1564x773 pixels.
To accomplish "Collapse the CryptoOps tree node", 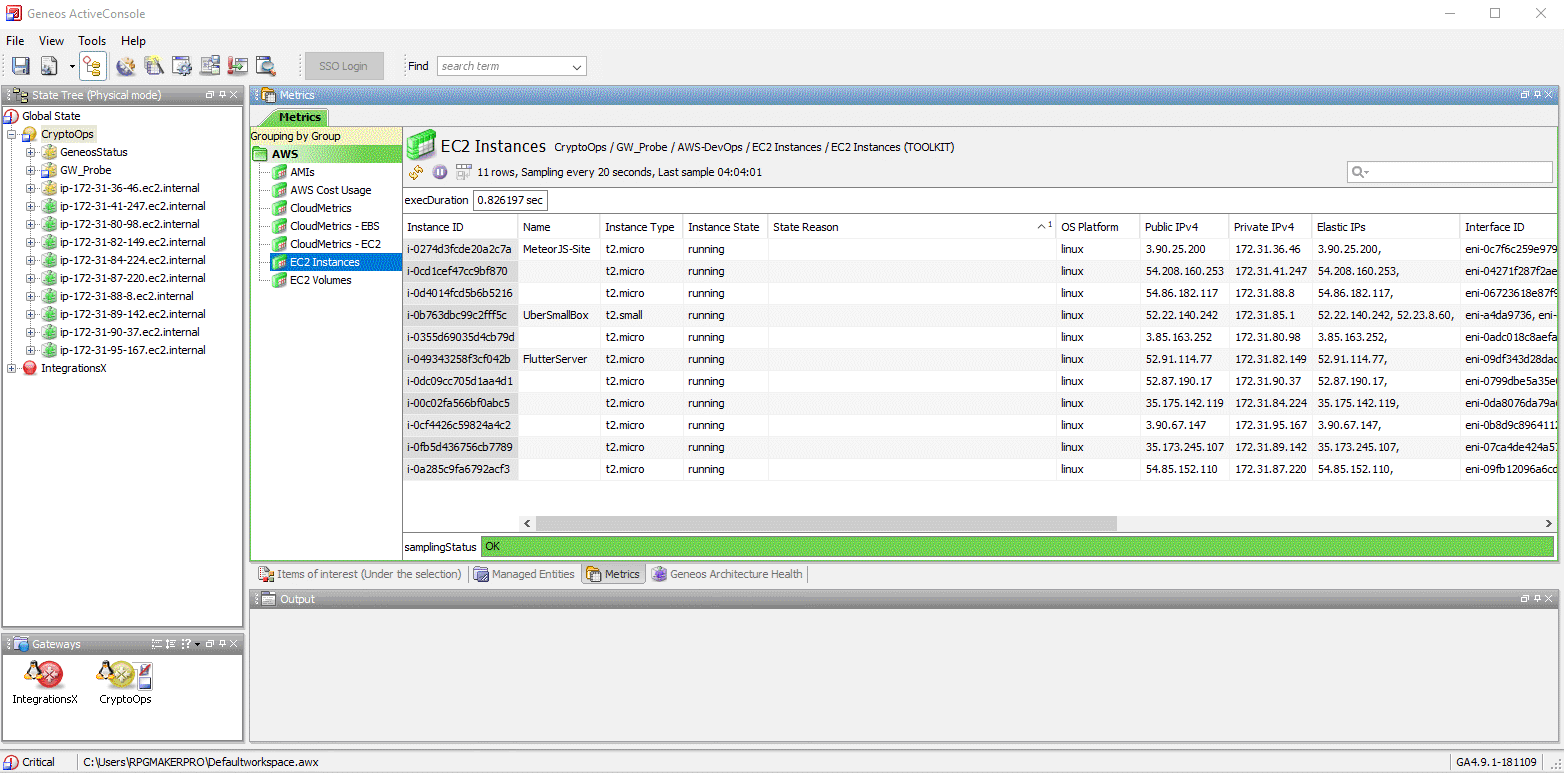I will tap(12, 134).
